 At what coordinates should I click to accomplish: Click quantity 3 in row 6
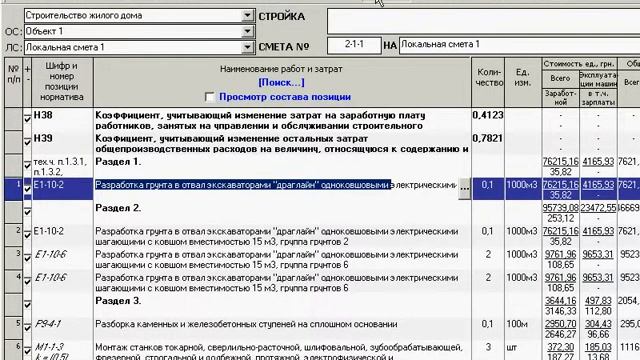point(488,347)
